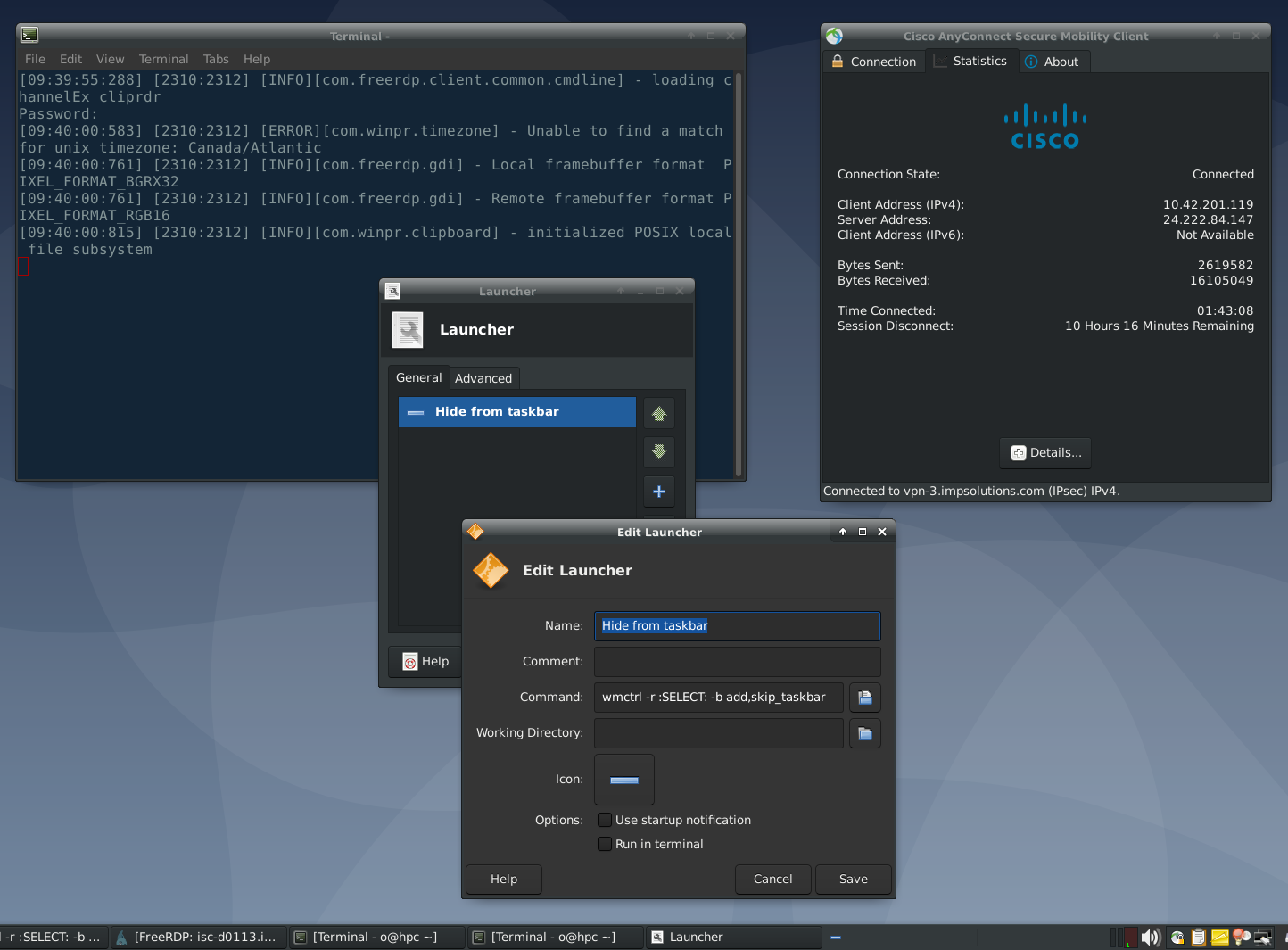Click the red bulb status tray icon
This screenshot has height=950, width=1288.
pyautogui.click(x=1240, y=938)
